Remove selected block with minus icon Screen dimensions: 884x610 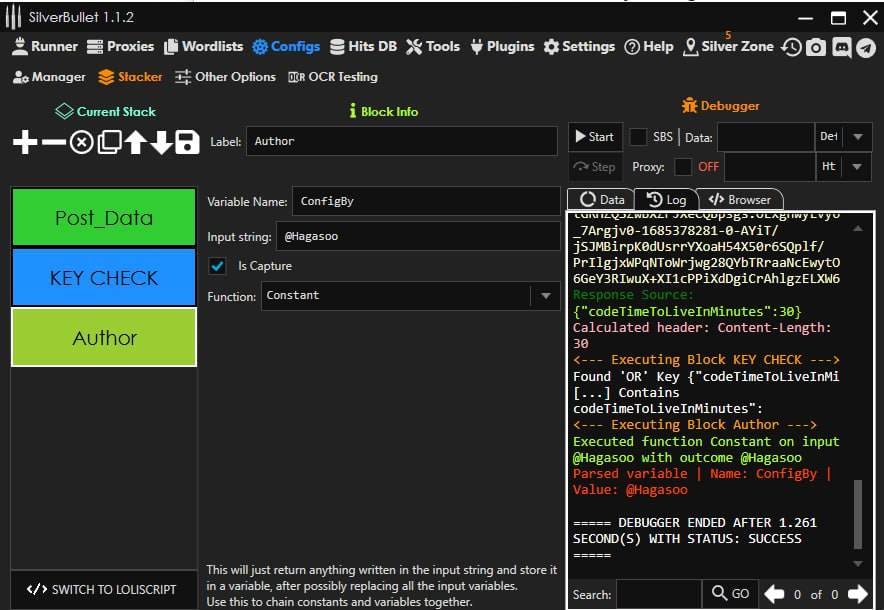[53, 143]
